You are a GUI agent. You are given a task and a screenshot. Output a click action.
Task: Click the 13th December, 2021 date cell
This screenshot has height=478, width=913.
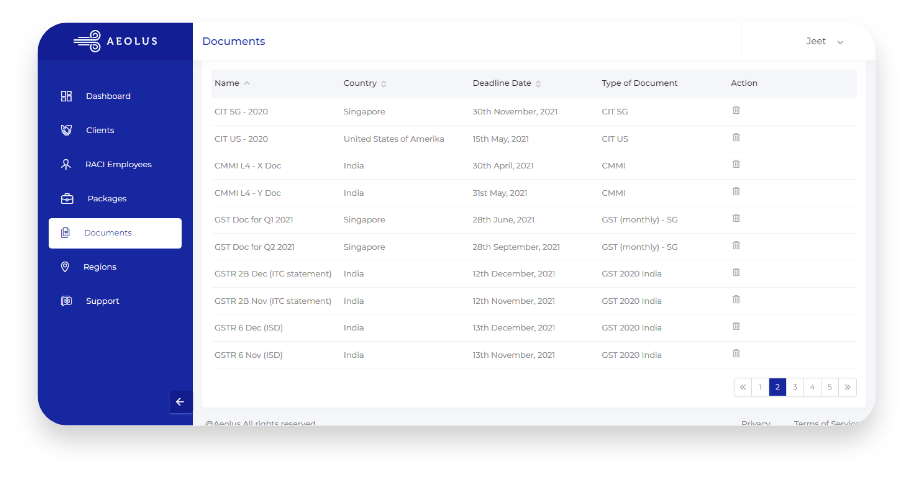click(x=514, y=328)
